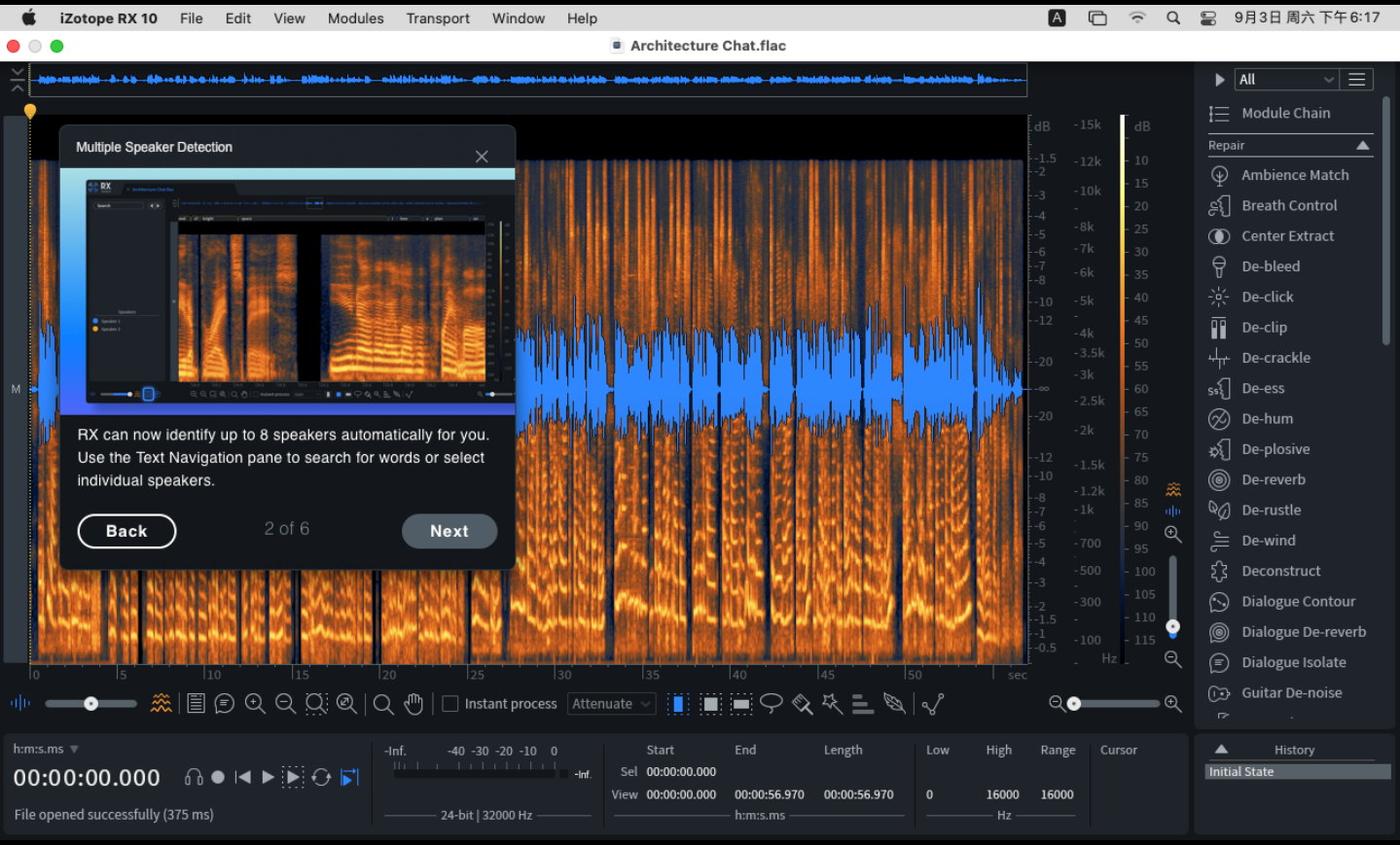Expand the side modules panel arrow

point(1219,80)
